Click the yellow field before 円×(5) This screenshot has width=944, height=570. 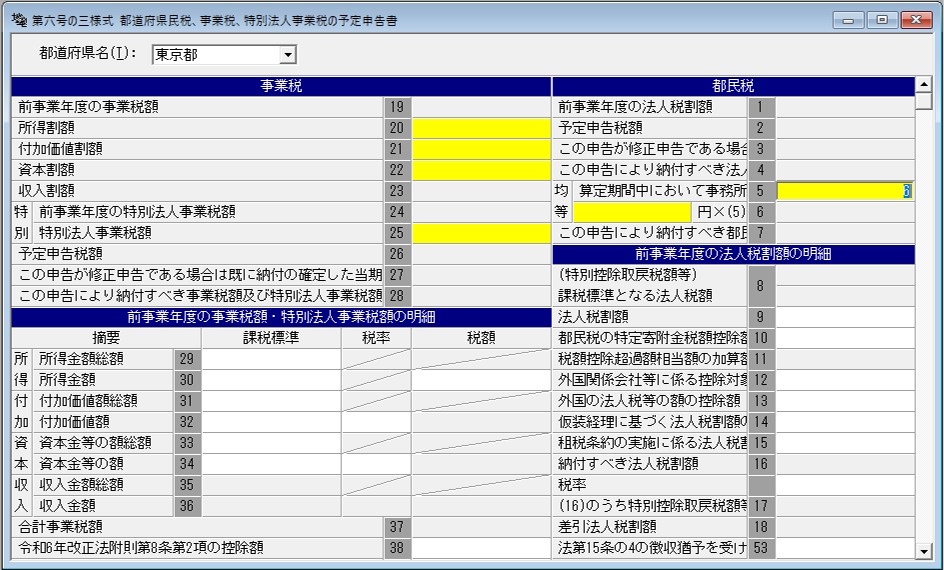[632, 212]
